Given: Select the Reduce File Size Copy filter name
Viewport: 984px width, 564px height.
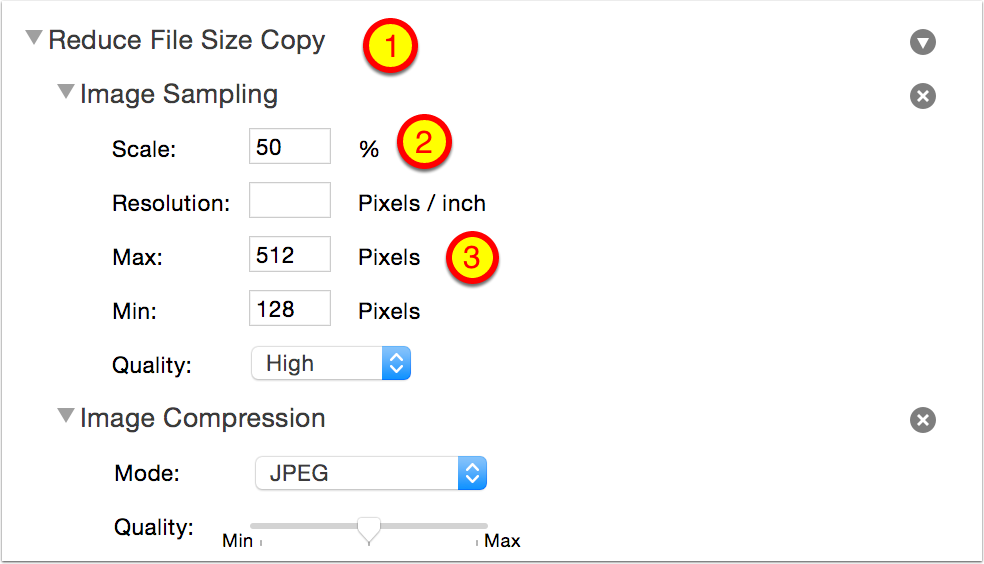Looking at the screenshot, I should (x=187, y=41).
